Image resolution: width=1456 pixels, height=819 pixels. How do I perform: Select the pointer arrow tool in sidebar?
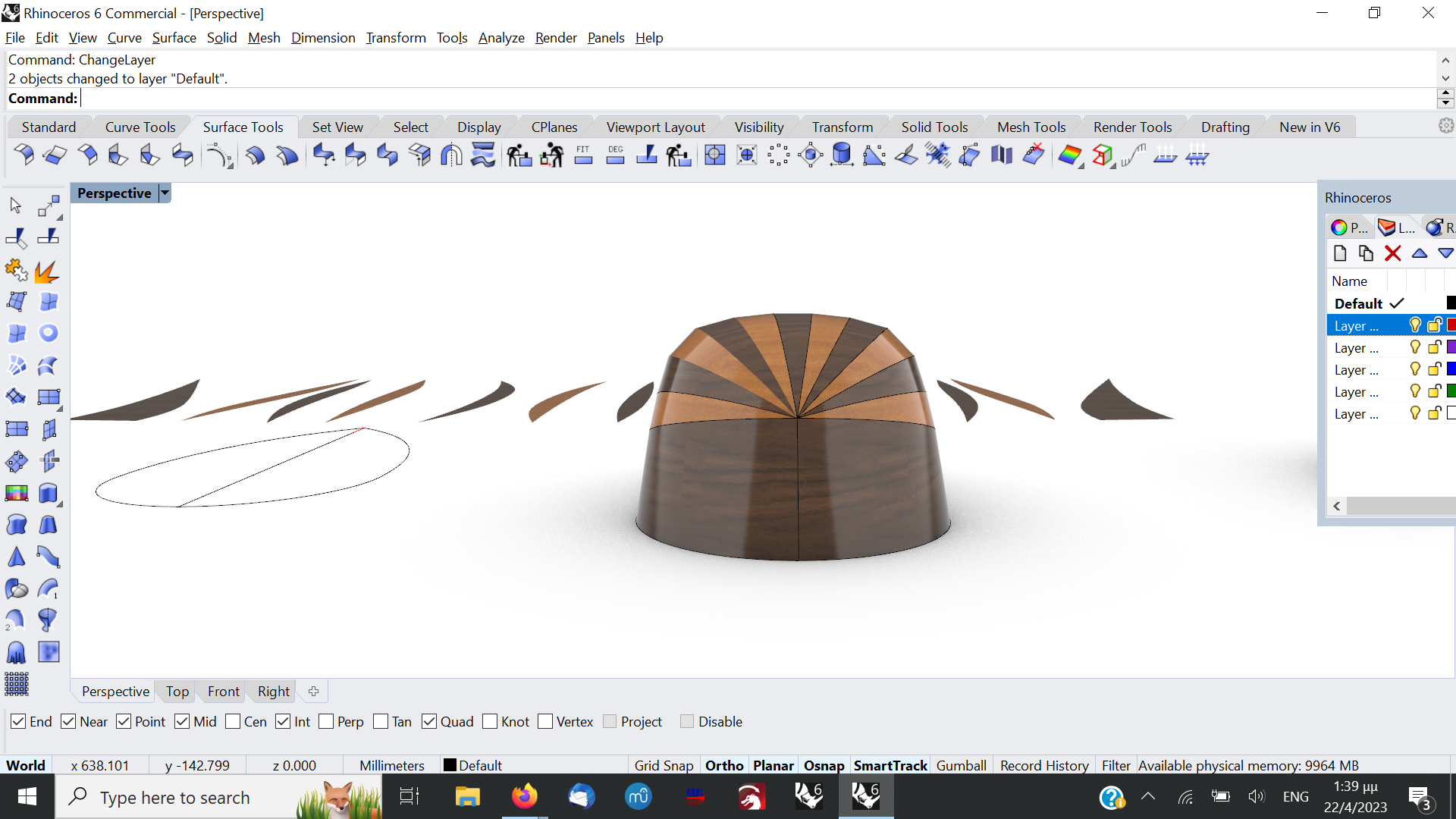(16, 206)
